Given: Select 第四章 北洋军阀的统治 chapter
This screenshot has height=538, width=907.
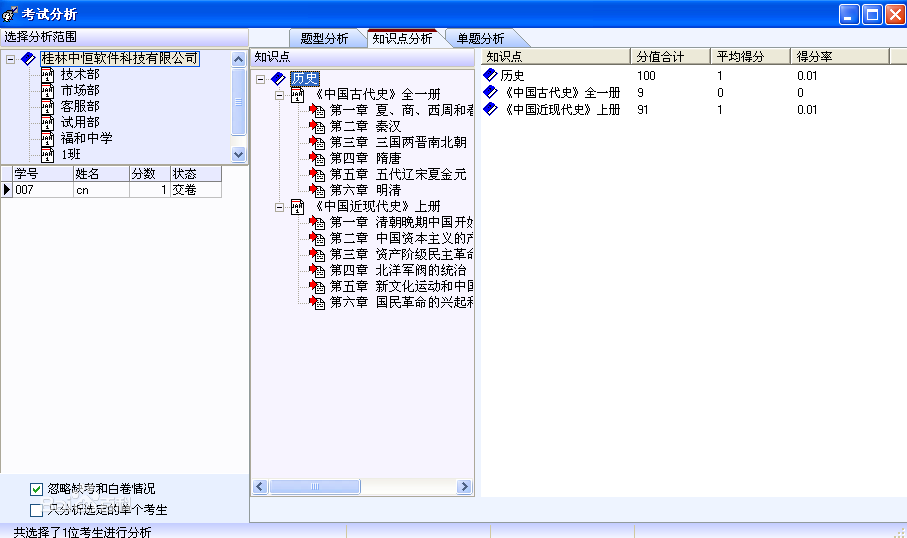Looking at the screenshot, I should (x=398, y=270).
